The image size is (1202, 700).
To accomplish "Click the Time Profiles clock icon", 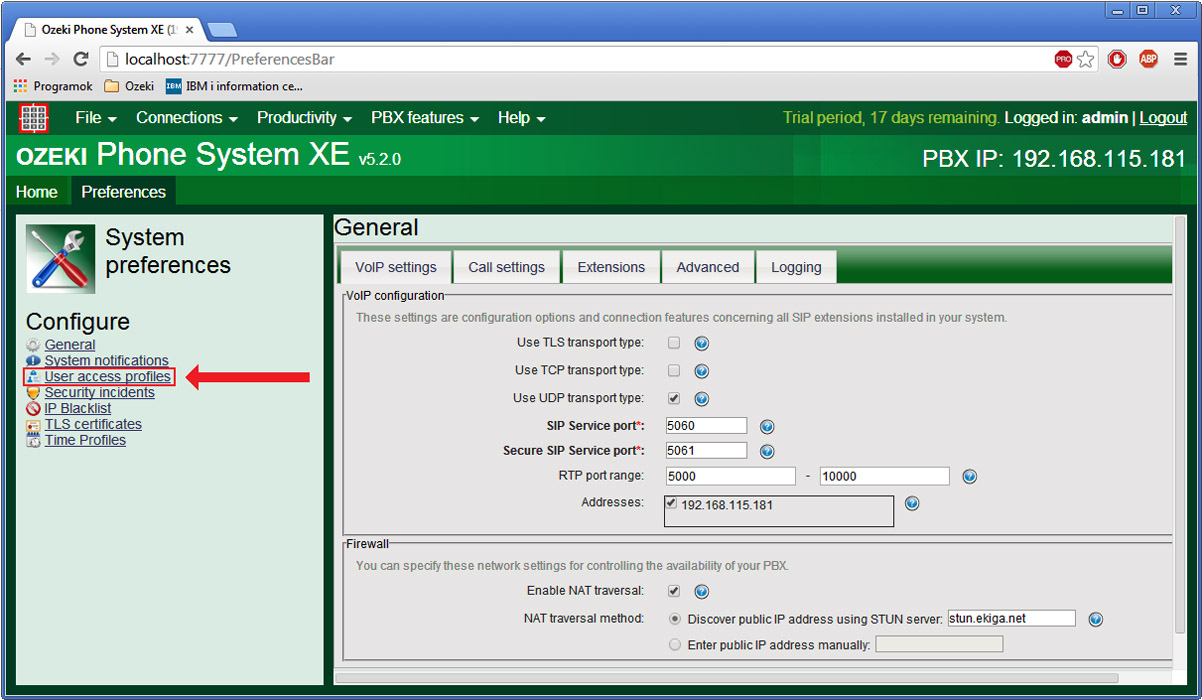I will 34,441.
